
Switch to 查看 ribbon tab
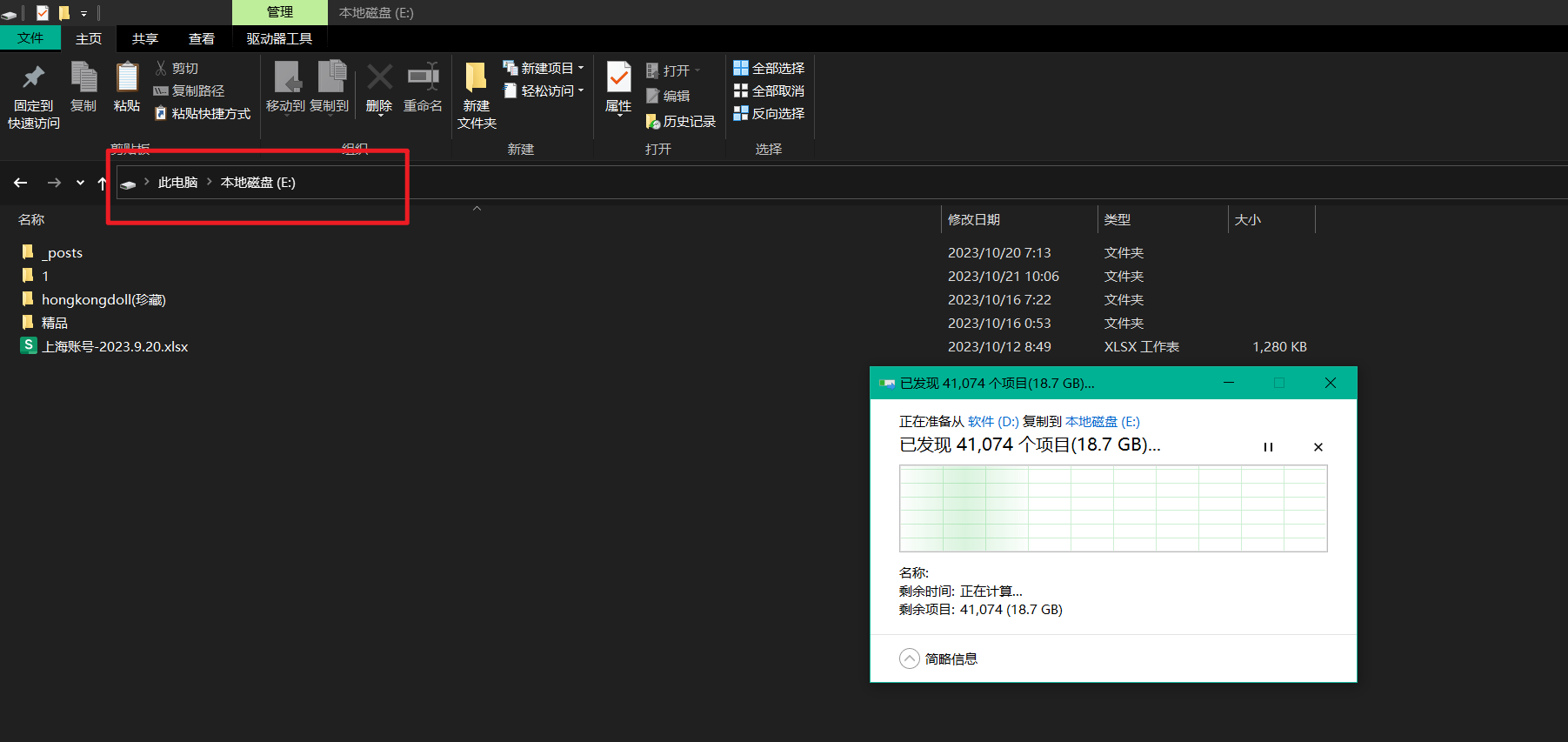pyautogui.click(x=202, y=38)
